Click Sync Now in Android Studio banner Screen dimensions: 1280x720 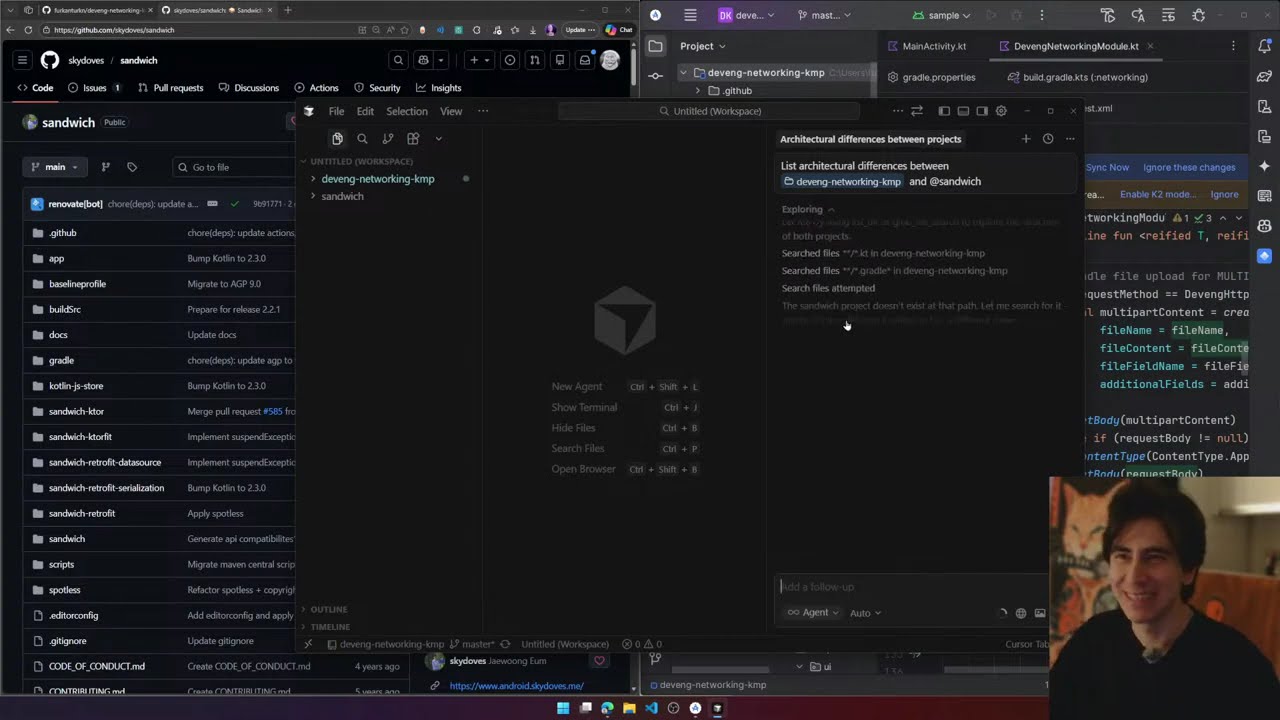tap(1107, 168)
